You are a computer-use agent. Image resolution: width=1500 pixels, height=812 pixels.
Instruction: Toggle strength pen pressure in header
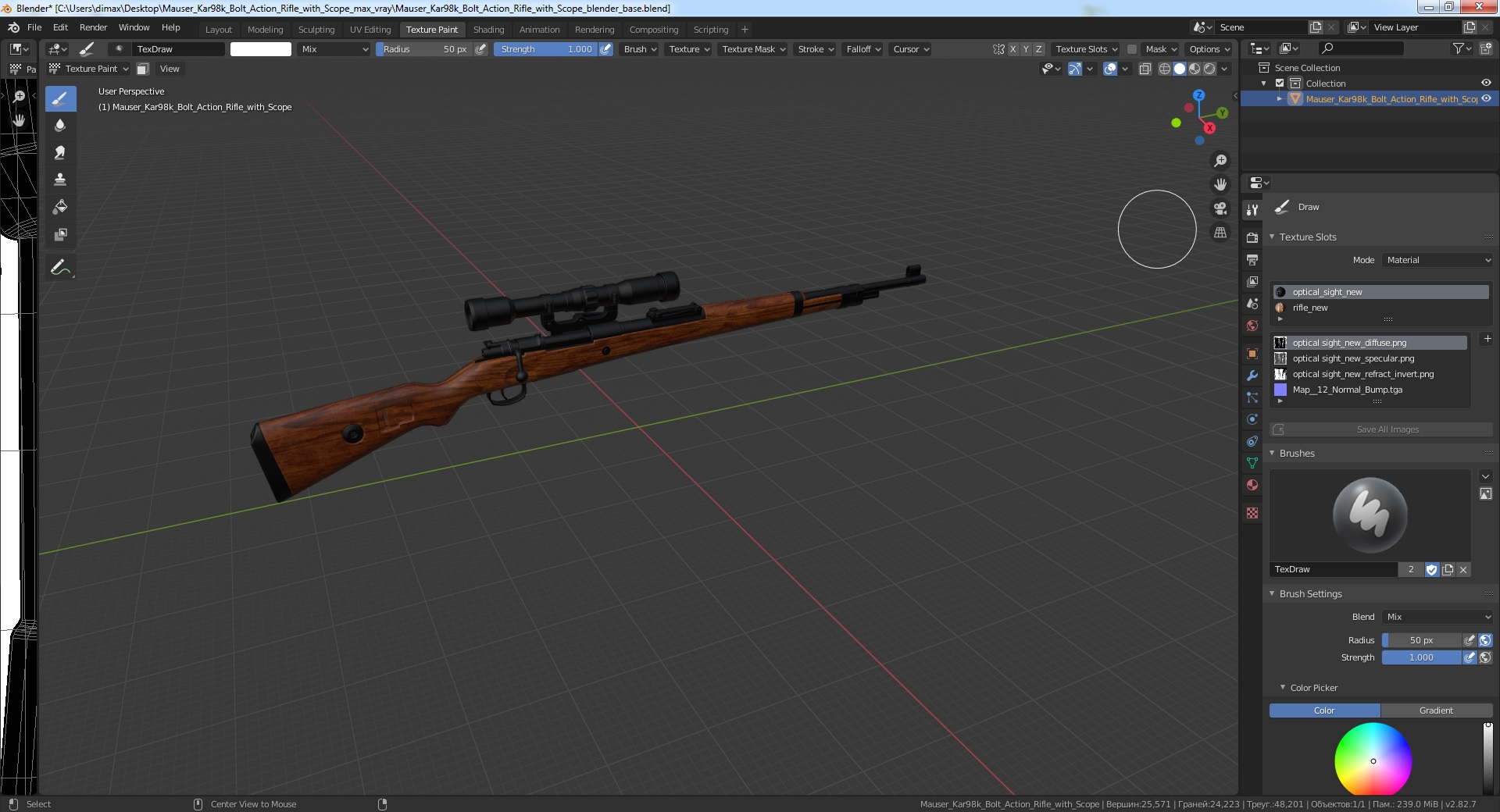tap(605, 49)
